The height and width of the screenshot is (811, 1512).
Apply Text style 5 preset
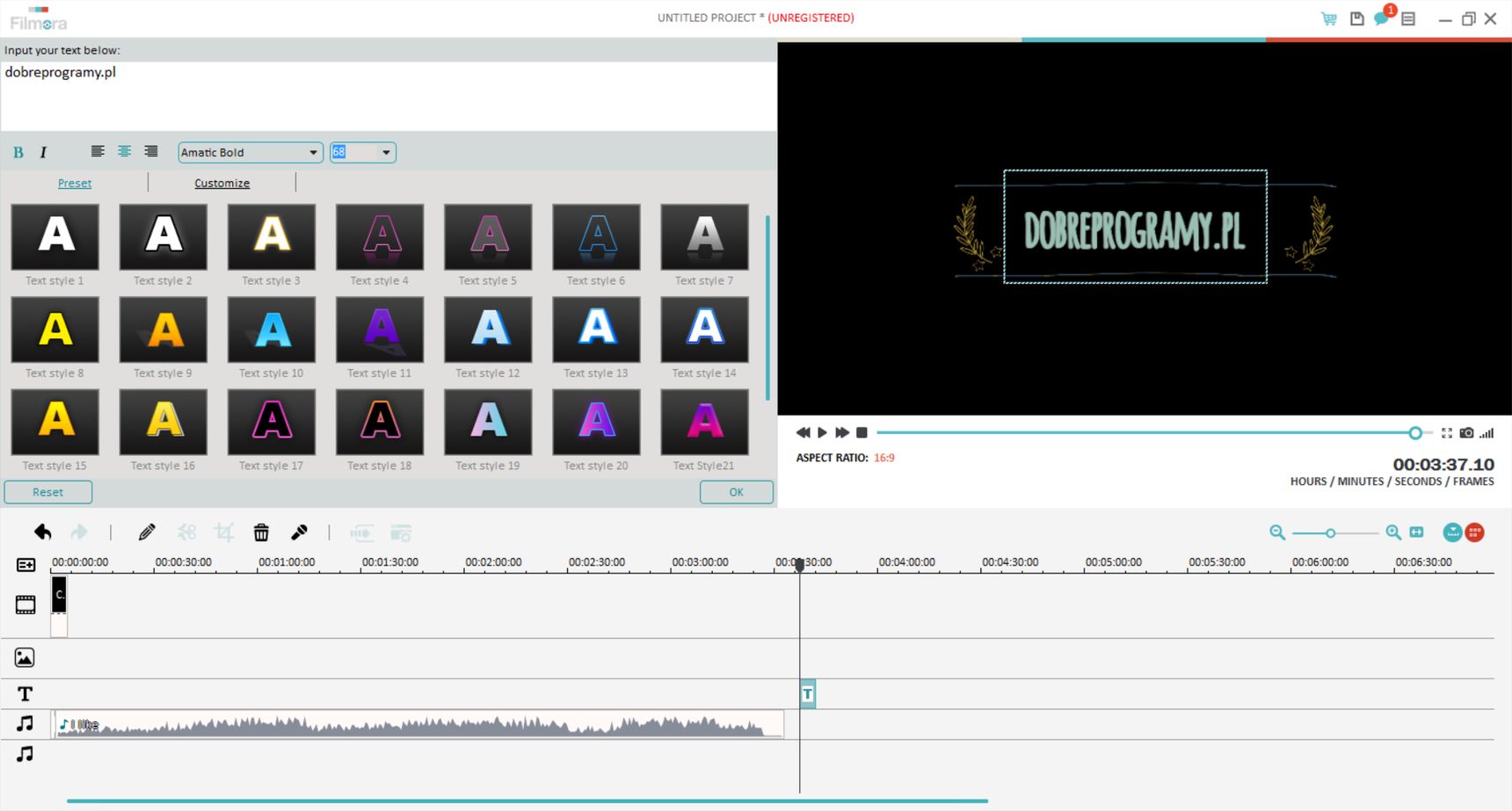pyautogui.click(x=488, y=237)
